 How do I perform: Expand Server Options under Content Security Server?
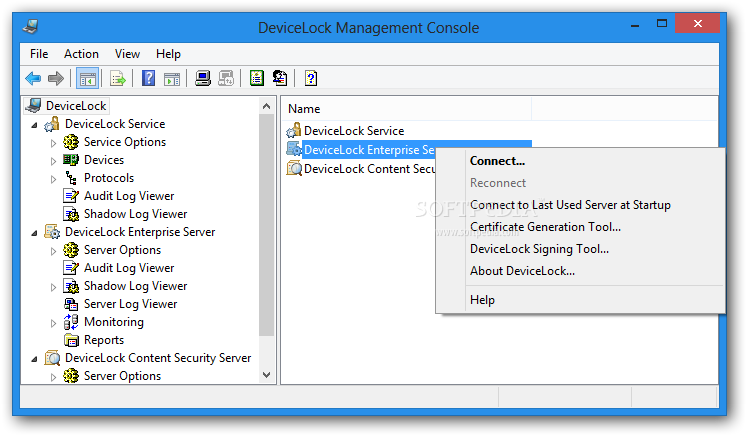(x=53, y=377)
